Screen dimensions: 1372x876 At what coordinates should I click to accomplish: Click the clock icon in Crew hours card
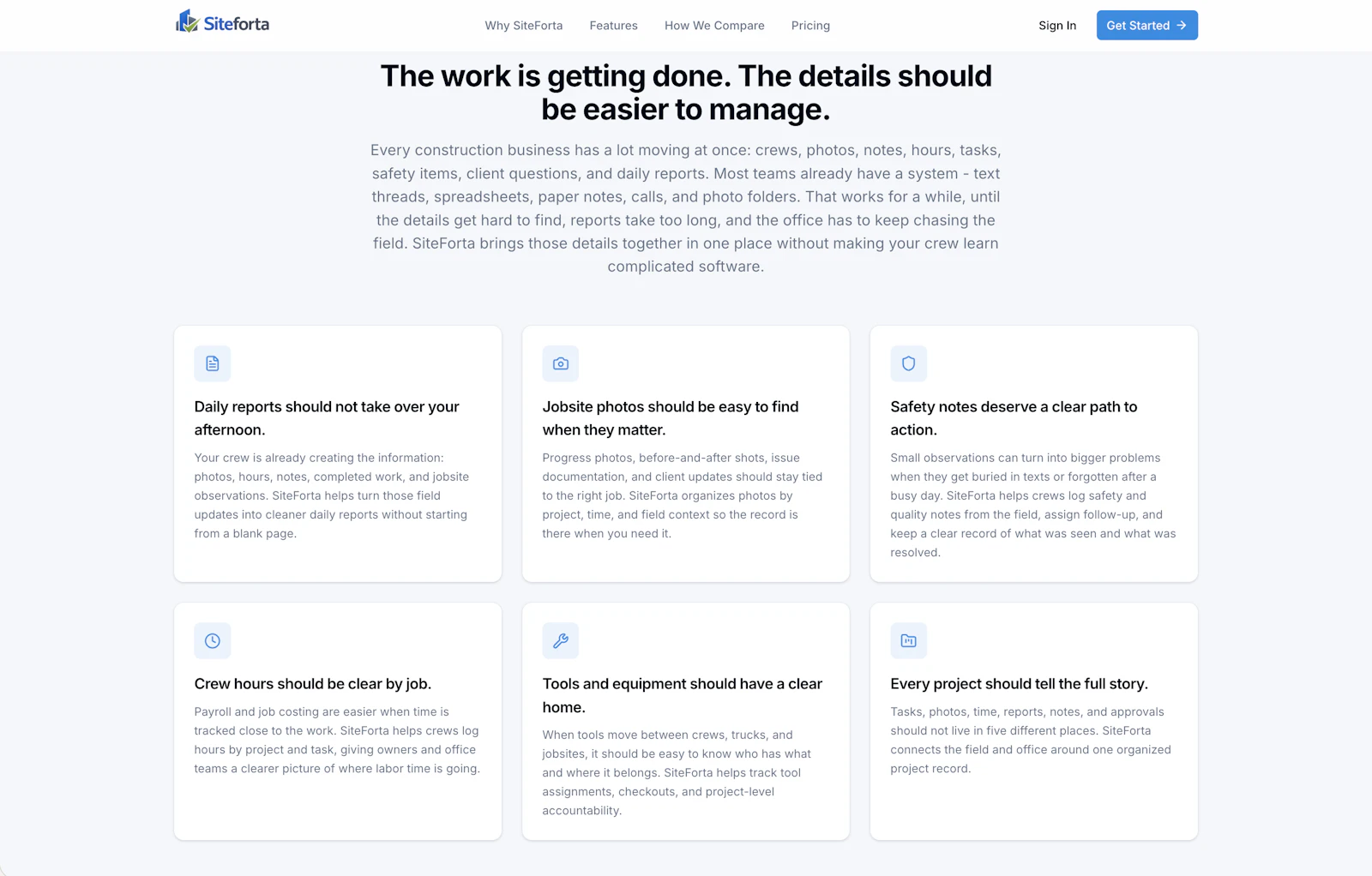[x=213, y=640]
